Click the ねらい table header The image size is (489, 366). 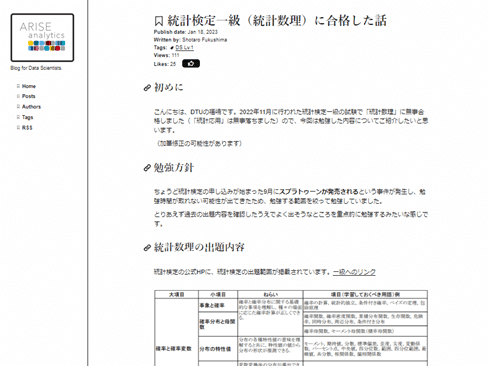click(x=270, y=294)
